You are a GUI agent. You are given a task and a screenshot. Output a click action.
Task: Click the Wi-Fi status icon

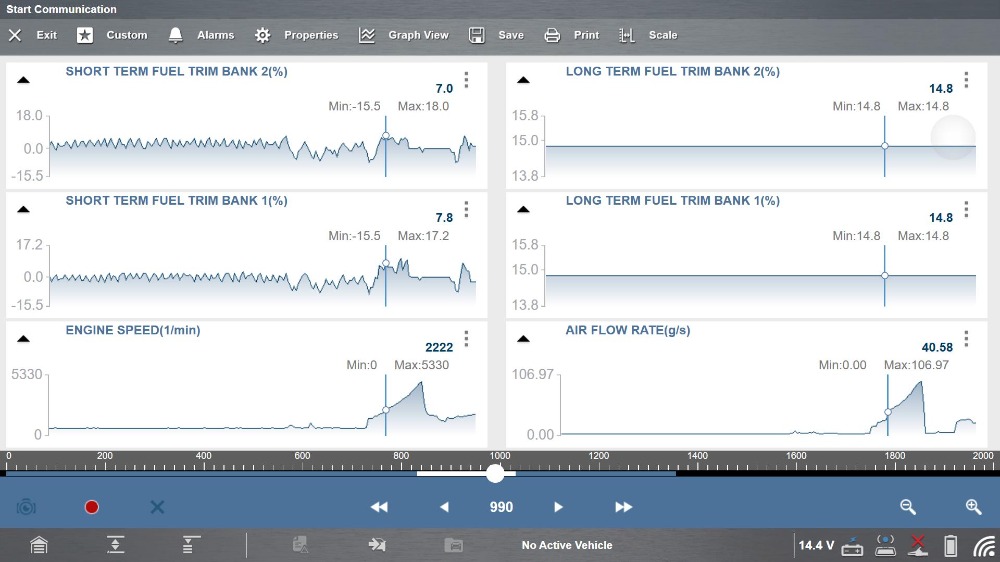point(985,545)
